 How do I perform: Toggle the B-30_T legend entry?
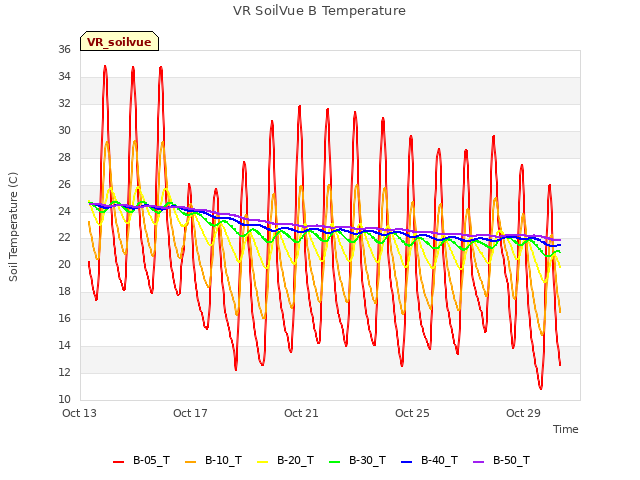(x=357, y=461)
